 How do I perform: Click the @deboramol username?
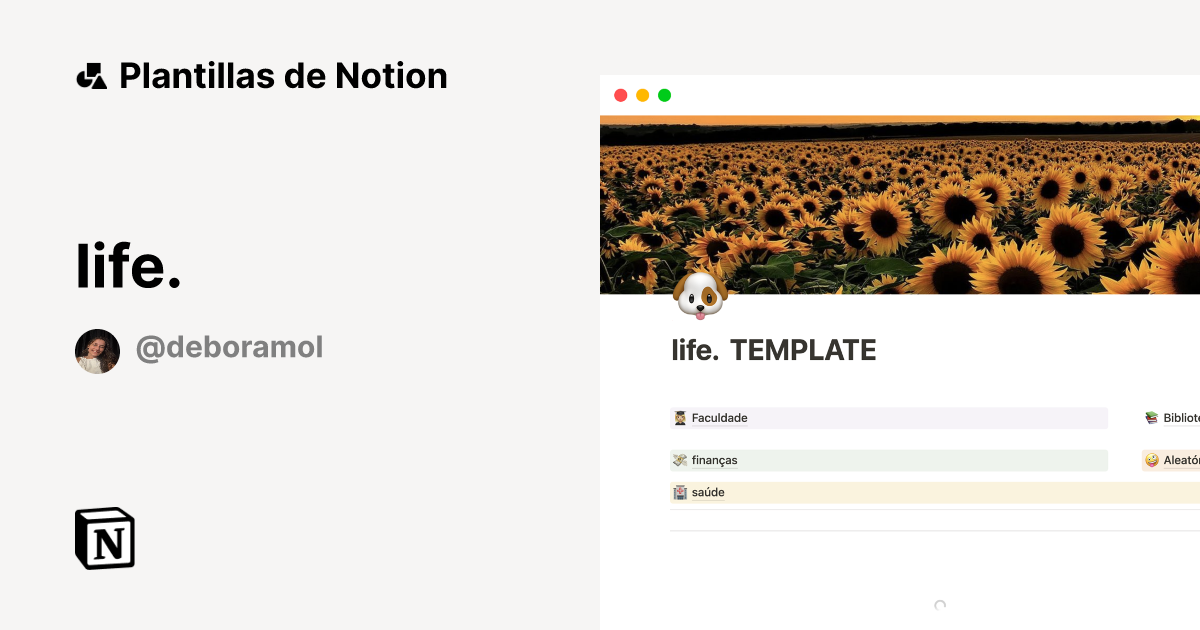click(x=229, y=347)
